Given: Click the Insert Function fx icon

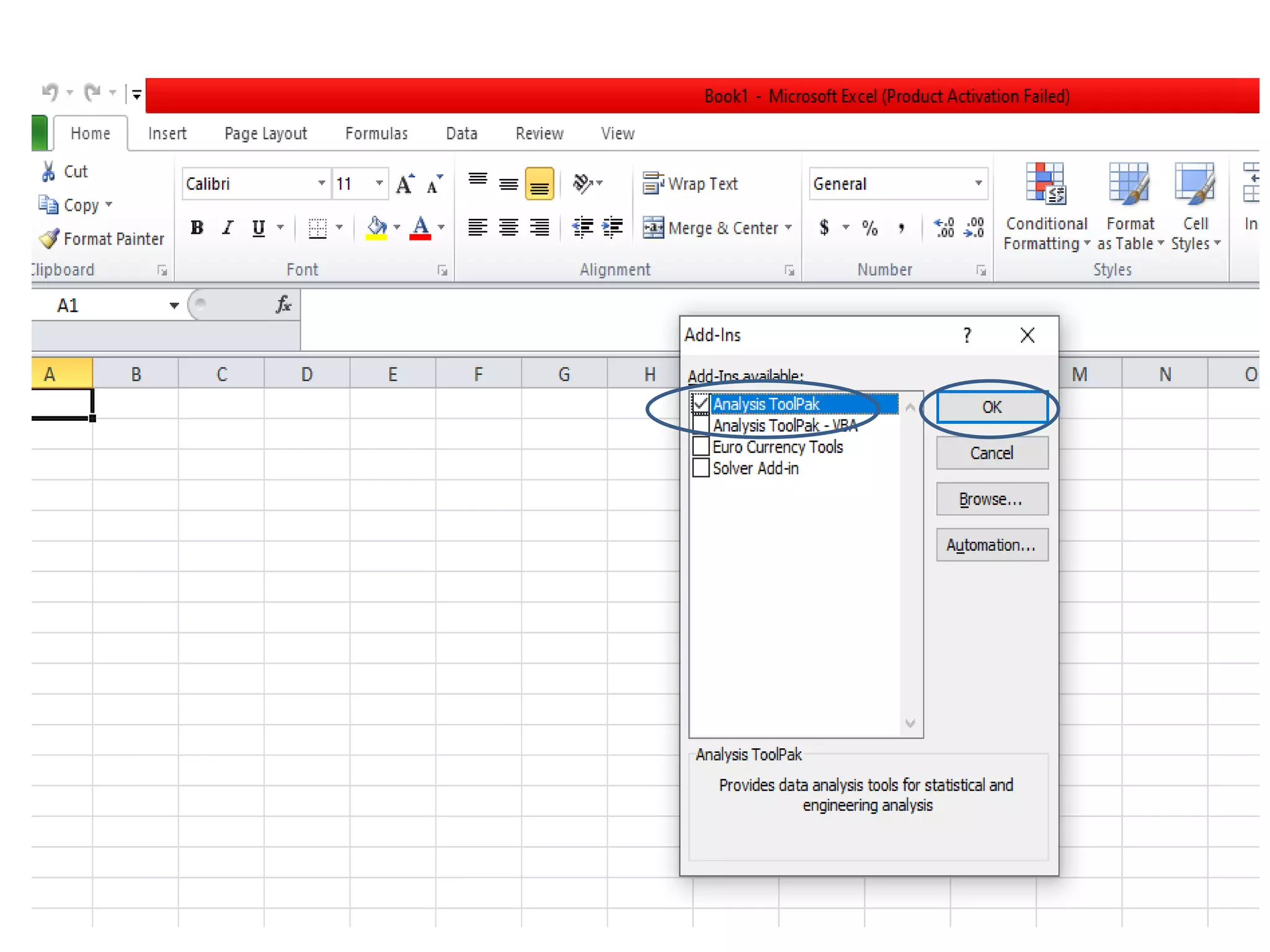Looking at the screenshot, I should (x=283, y=304).
